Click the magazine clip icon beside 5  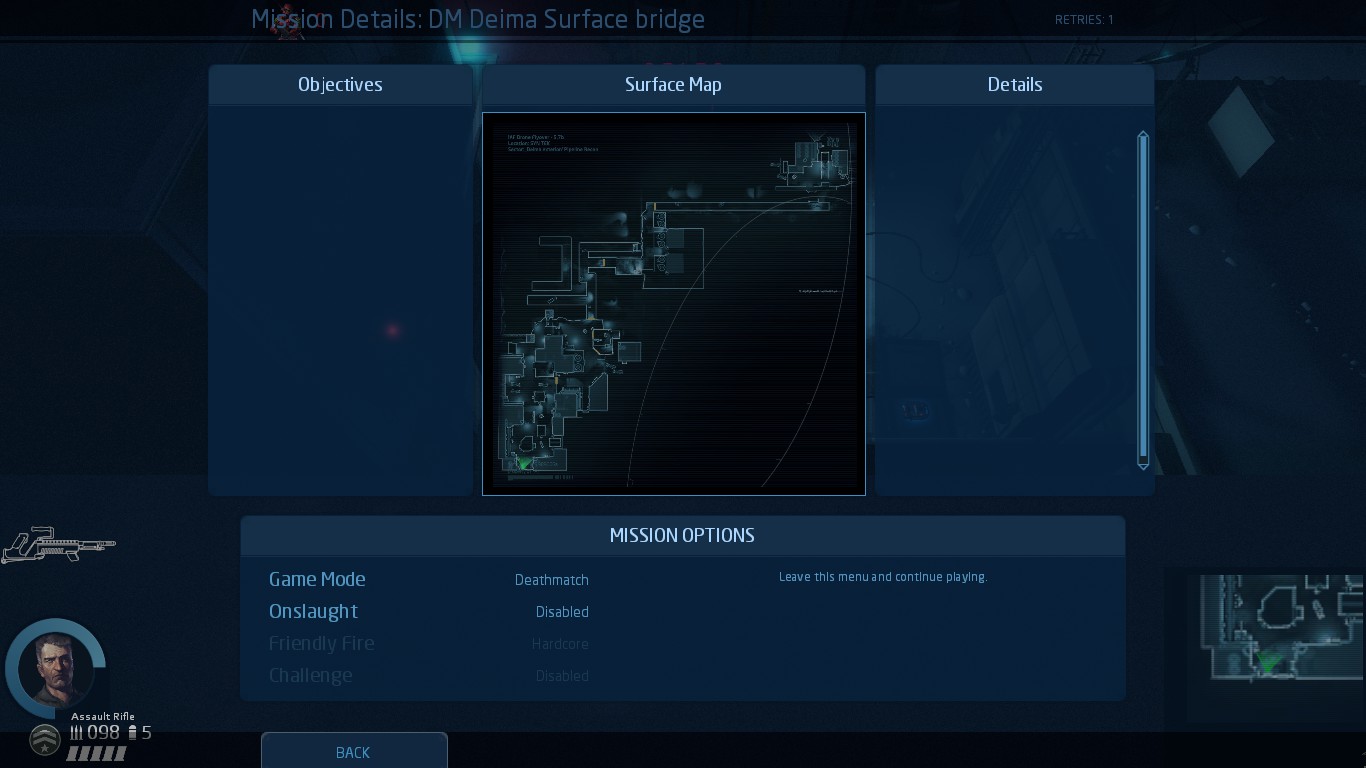[132, 733]
